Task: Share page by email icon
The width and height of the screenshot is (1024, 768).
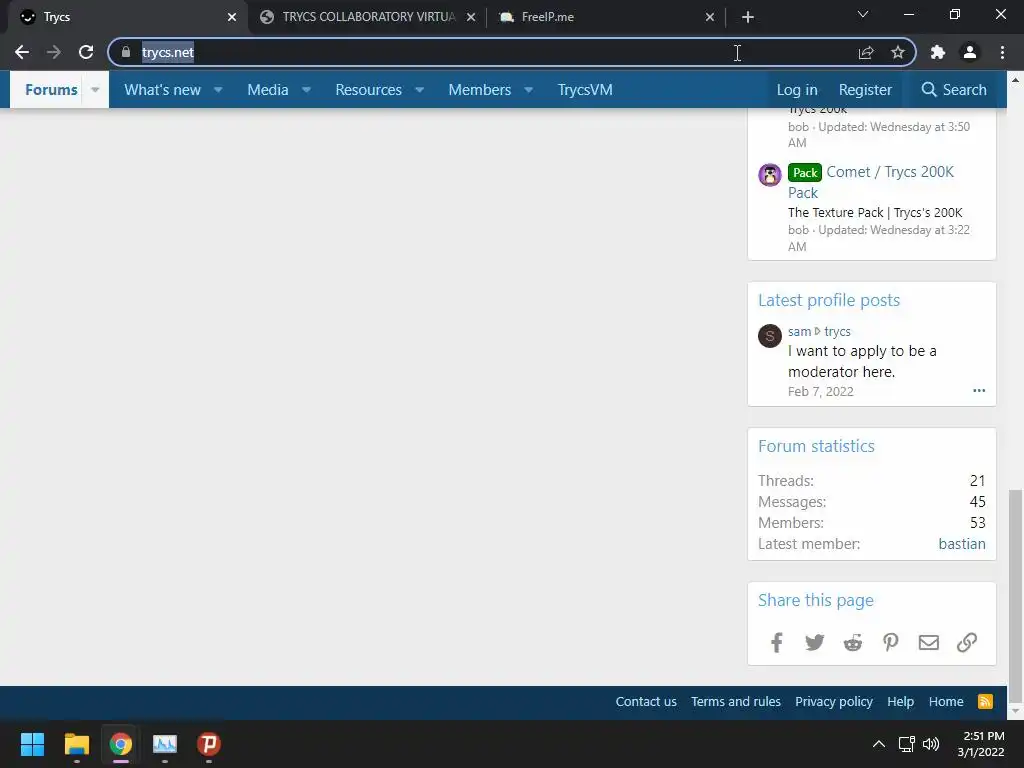Action: (x=929, y=643)
